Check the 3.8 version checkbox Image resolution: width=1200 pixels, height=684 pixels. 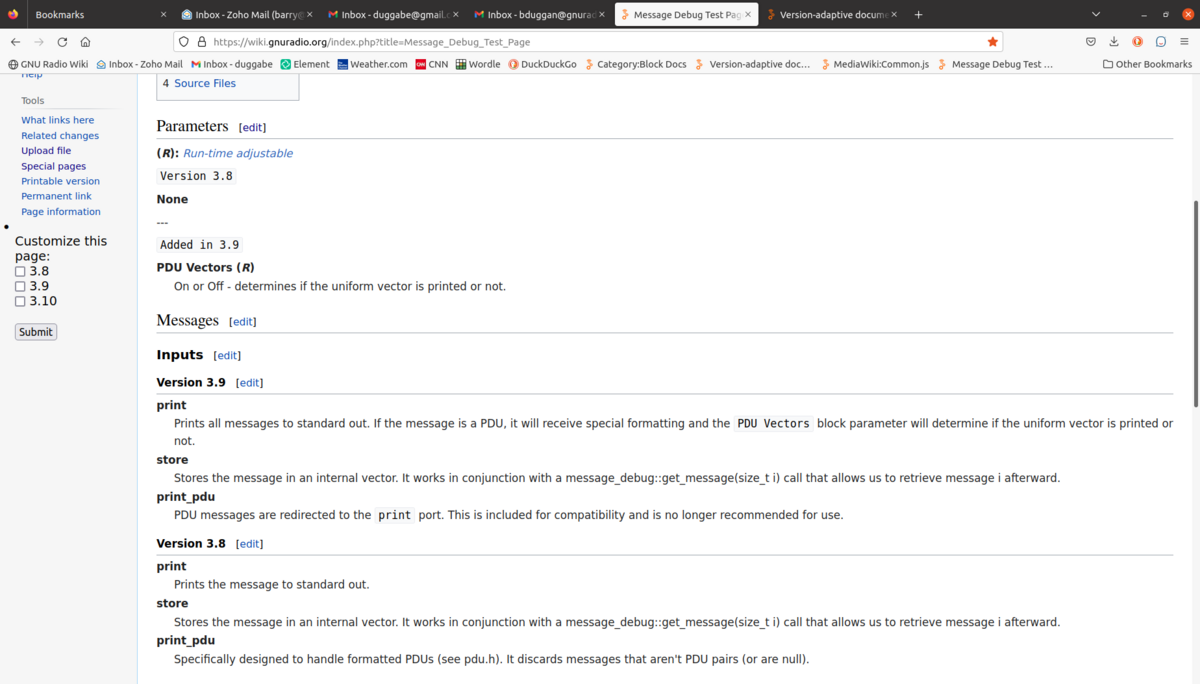point(20,271)
